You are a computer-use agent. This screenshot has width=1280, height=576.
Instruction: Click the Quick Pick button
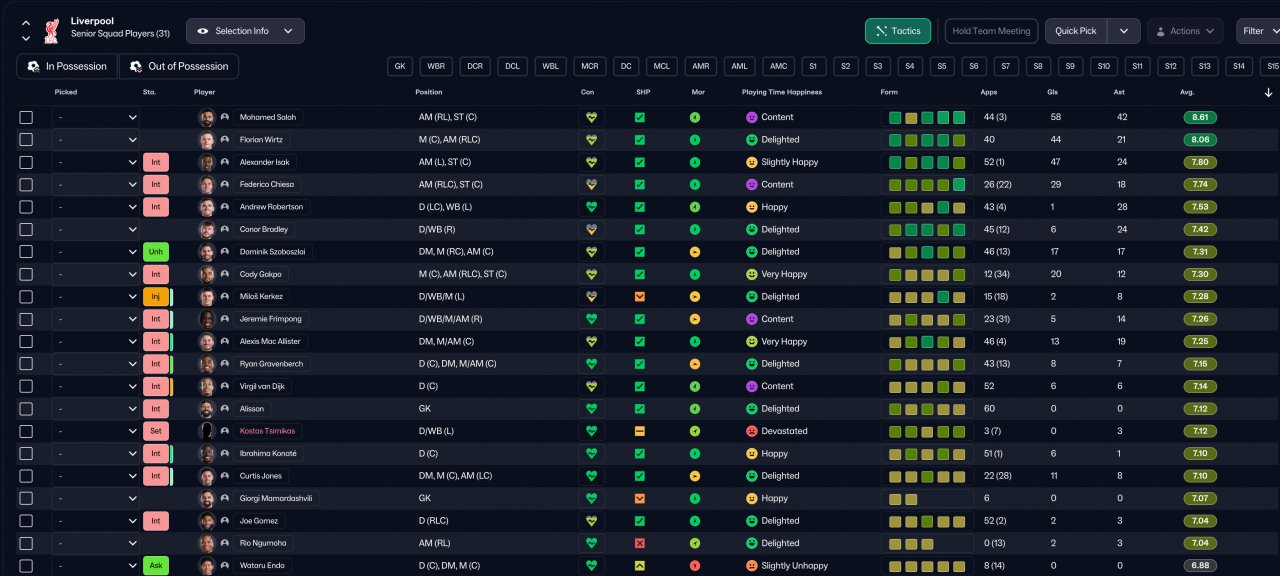pos(1076,31)
